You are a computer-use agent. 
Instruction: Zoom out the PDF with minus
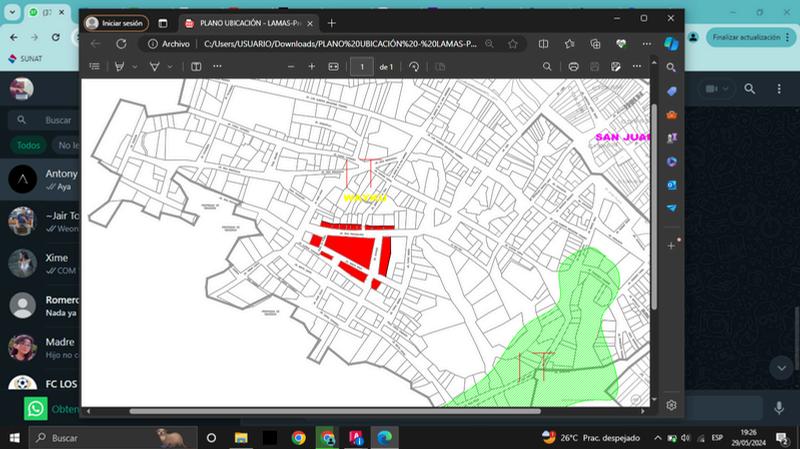pyautogui.click(x=291, y=67)
